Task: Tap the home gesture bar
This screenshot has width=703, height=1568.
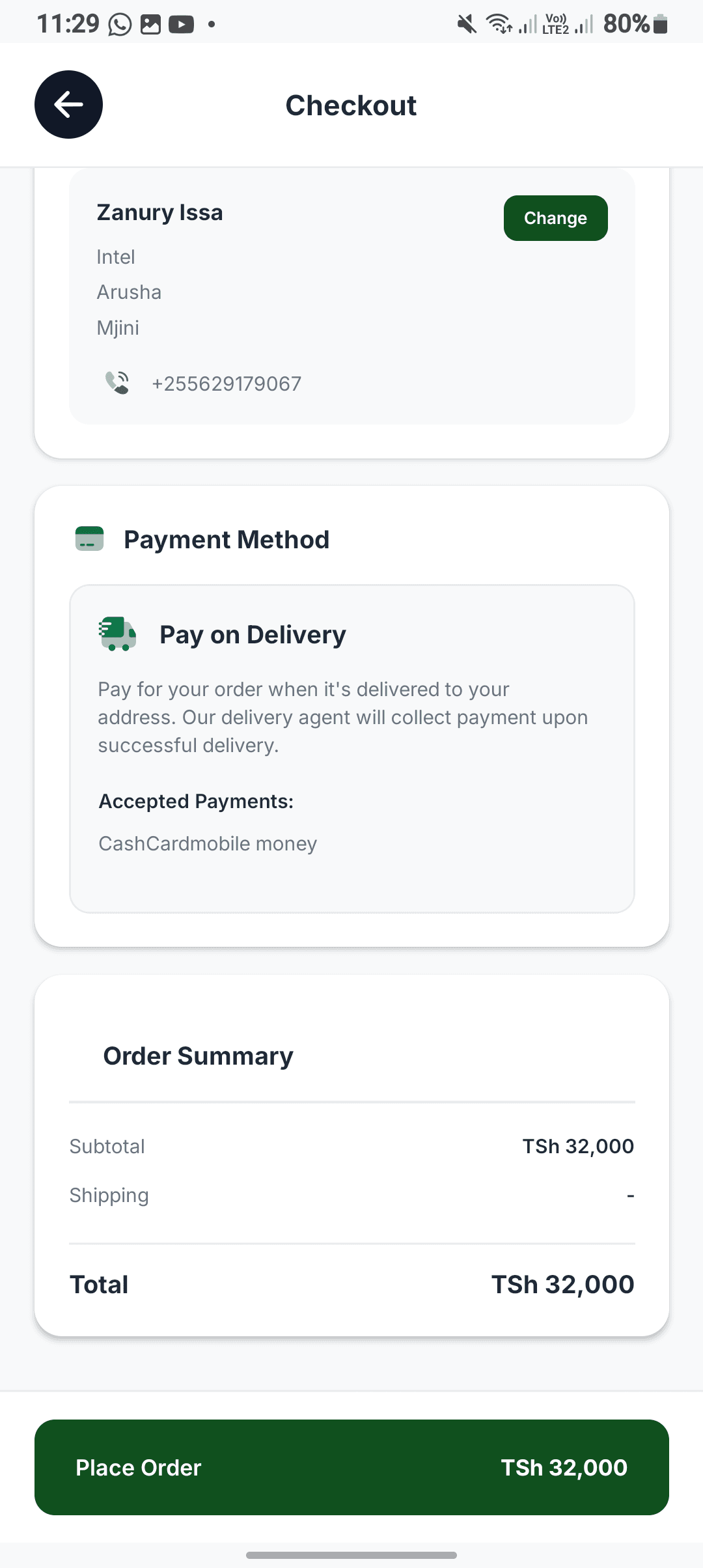Action: point(351,1555)
